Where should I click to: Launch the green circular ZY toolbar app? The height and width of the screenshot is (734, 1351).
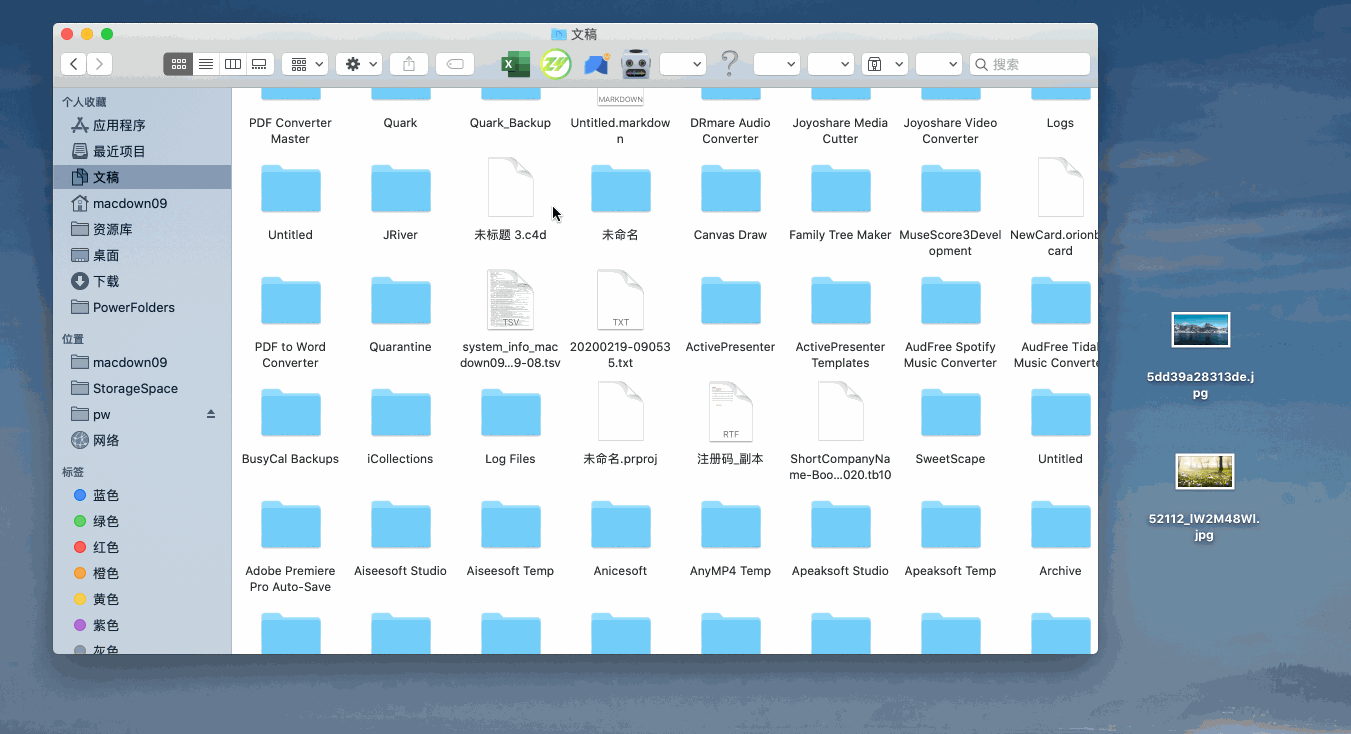[x=555, y=64]
